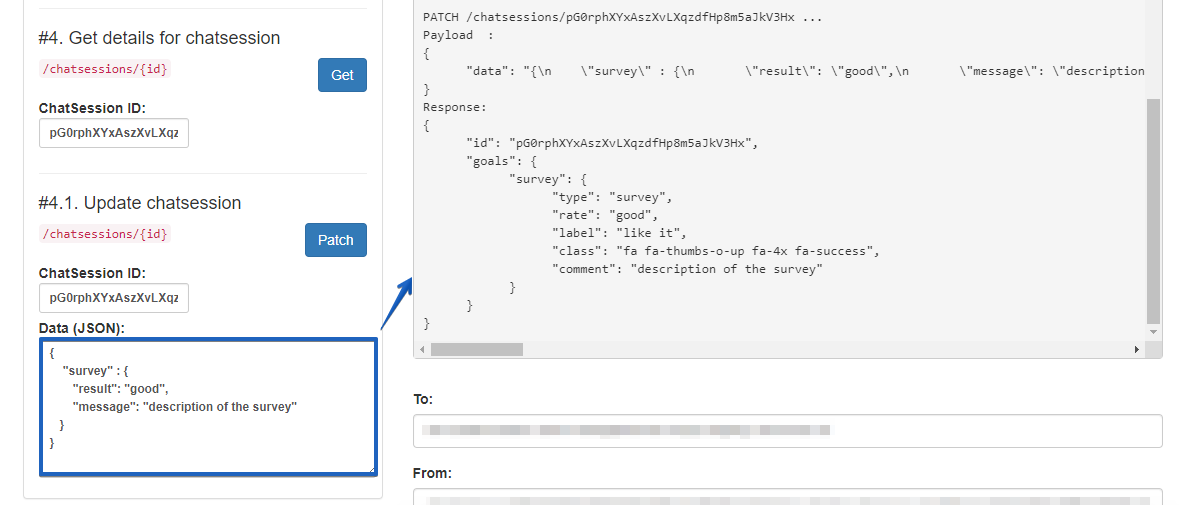Click the From: input field
The width and height of the screenshot is (1188, 505).
[x=788, y=497]
